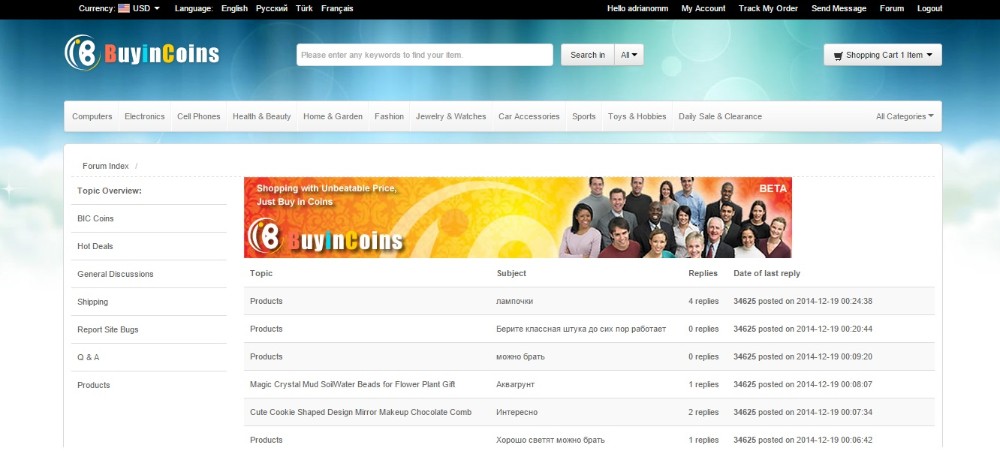Select General Discussions forum topic
The width and height of the screenshot is (1000, 451).
(x=115, y=274)
